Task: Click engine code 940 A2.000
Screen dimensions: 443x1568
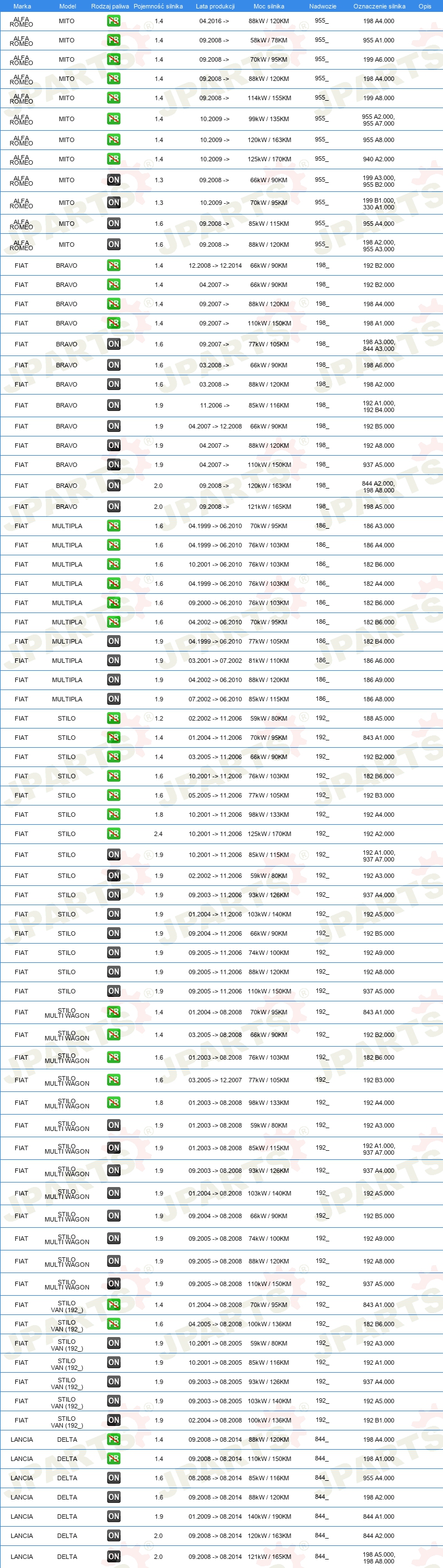Action: coord(378,160)
